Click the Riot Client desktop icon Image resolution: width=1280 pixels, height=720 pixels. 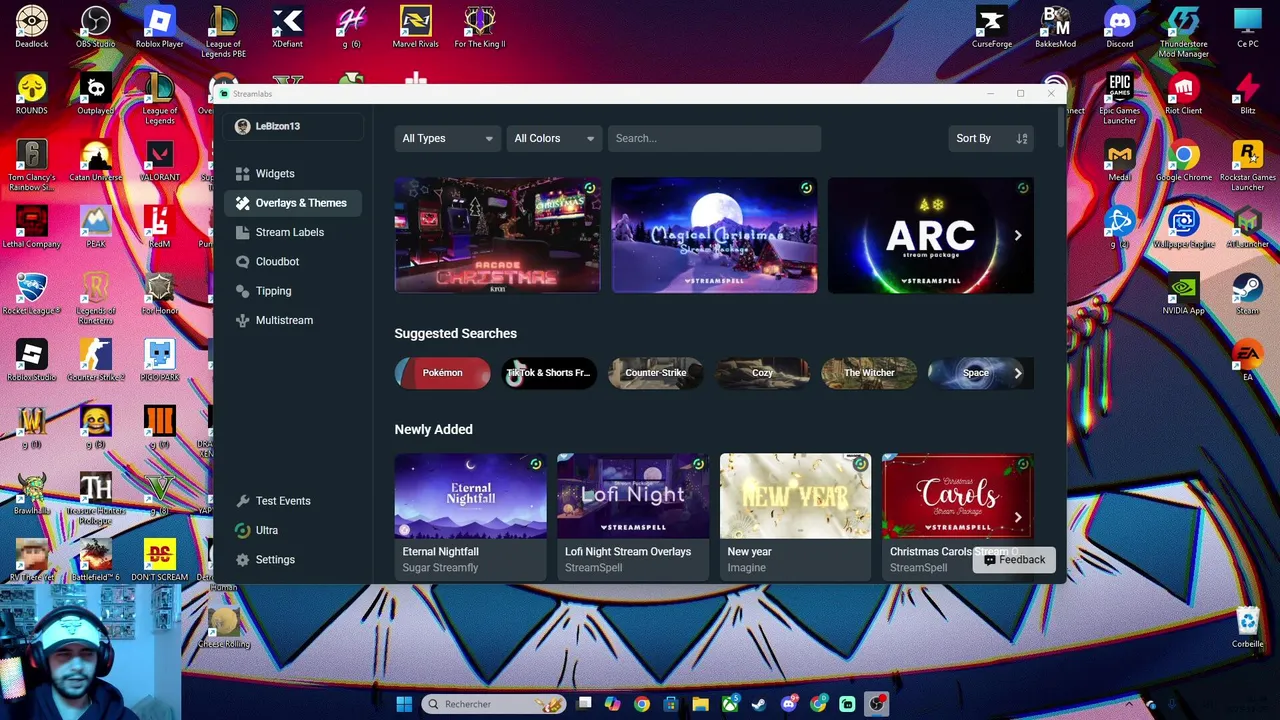click(x=1184, y=94)
